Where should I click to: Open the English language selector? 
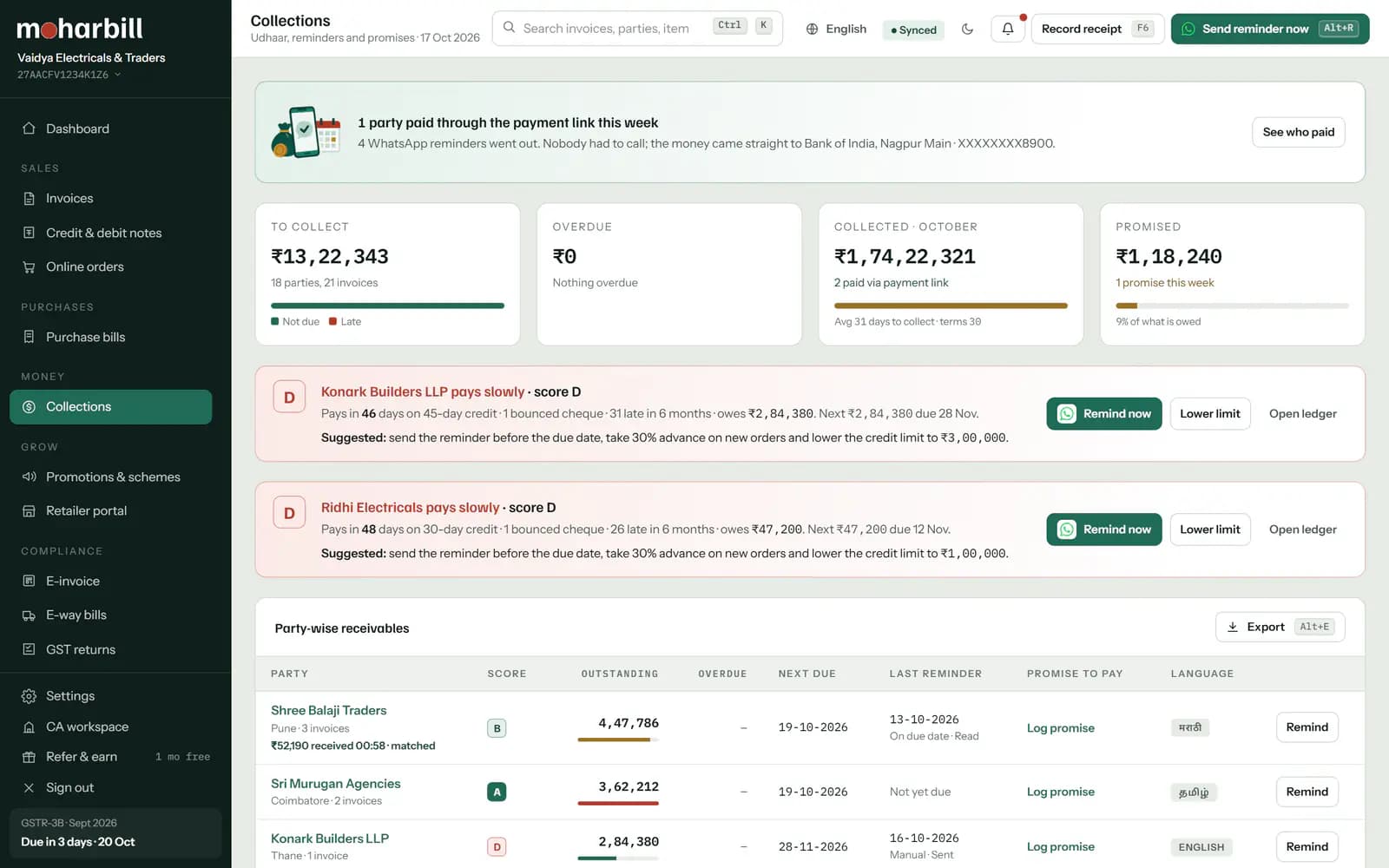(x=836, y=29)
